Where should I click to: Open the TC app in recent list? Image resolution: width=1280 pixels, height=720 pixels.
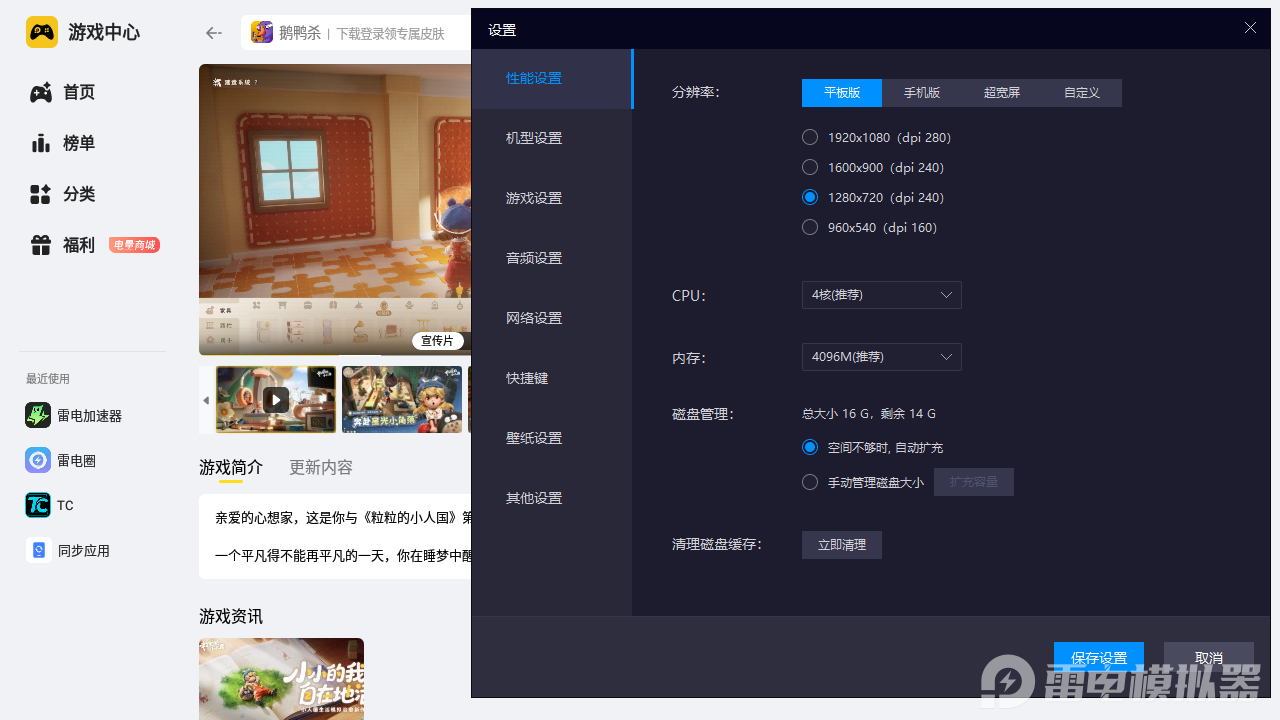coord(50,505)
